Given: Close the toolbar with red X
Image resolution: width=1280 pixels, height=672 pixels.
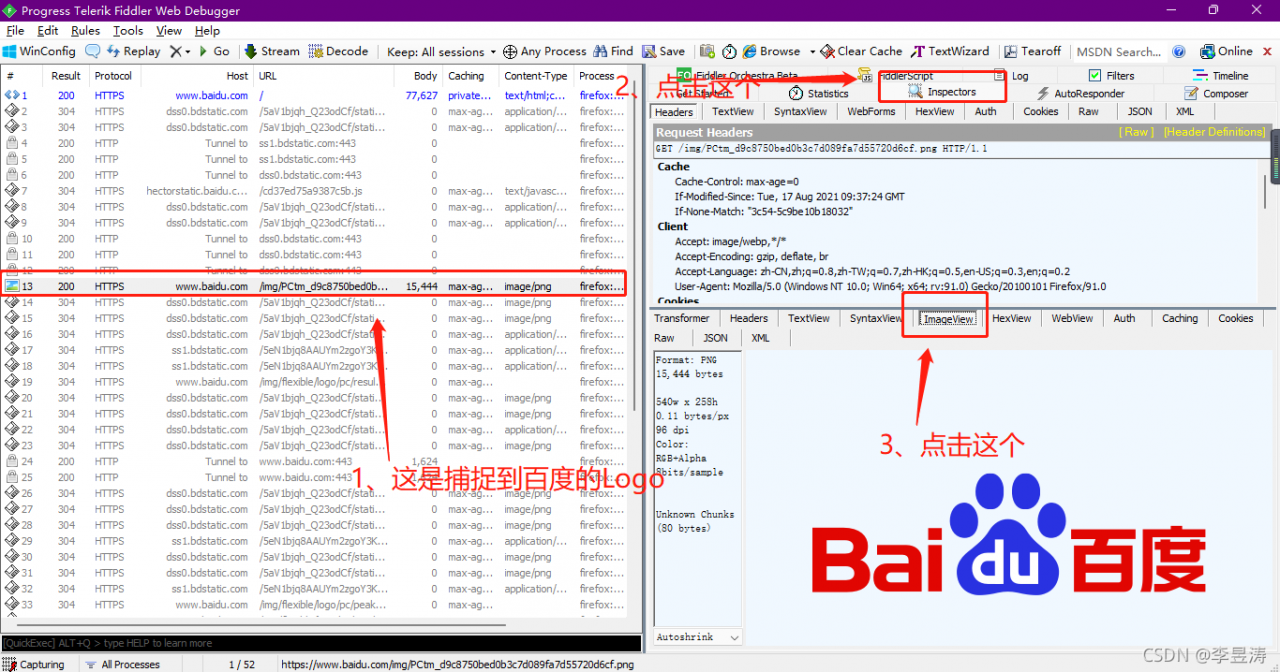Looking at the screenshot, I should tap(1267, 52).
